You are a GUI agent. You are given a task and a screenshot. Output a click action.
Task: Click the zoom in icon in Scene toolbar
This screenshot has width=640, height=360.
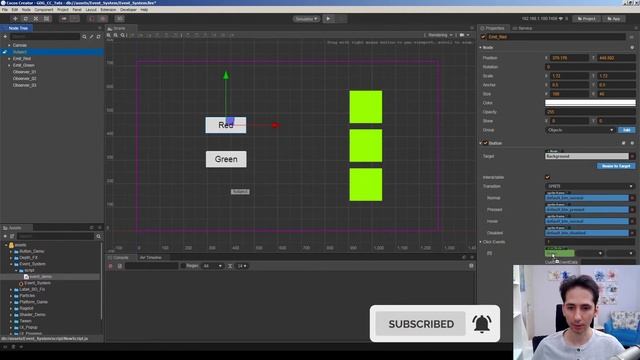(109, 36)
